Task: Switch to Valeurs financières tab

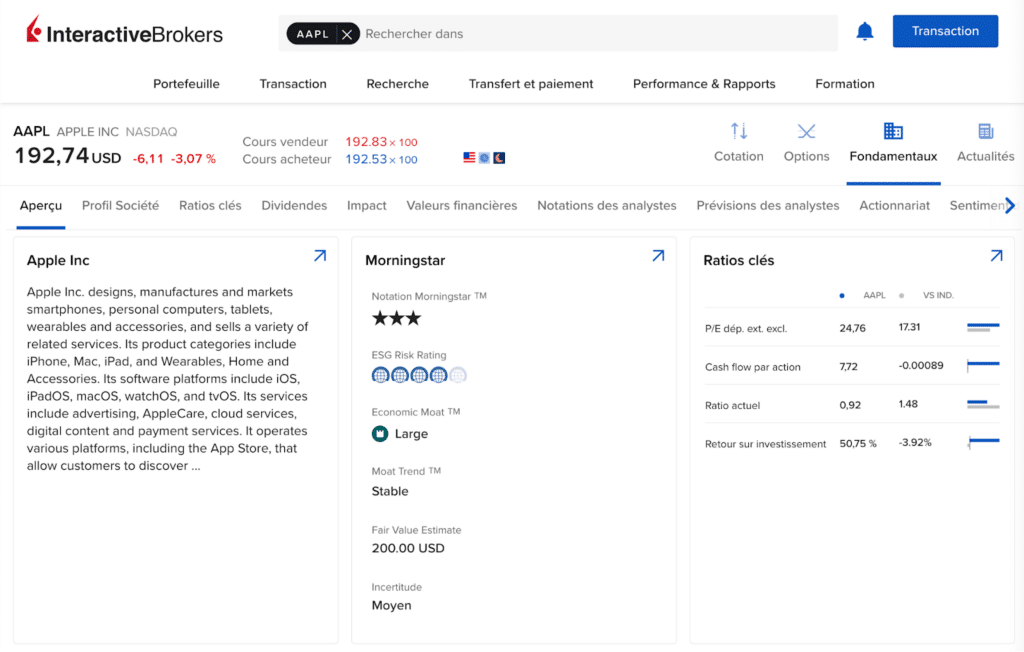Action: (x=462, y=206)
